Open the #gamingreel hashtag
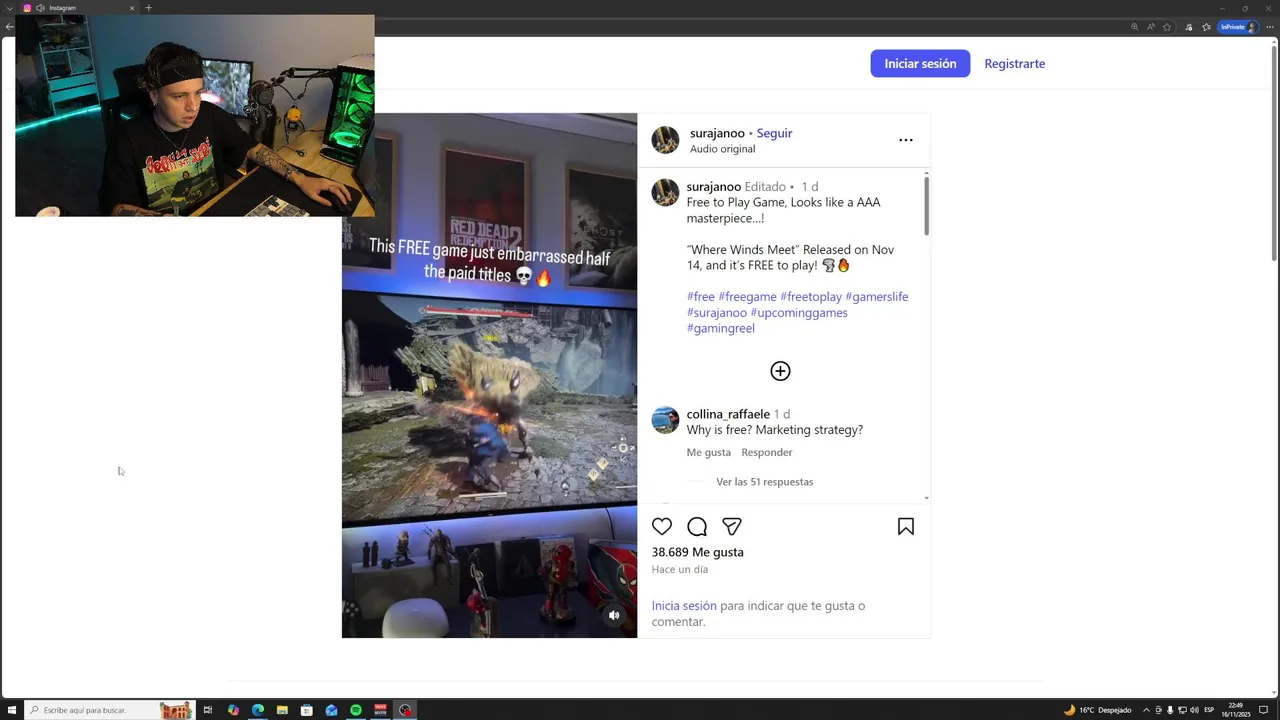 720,328
